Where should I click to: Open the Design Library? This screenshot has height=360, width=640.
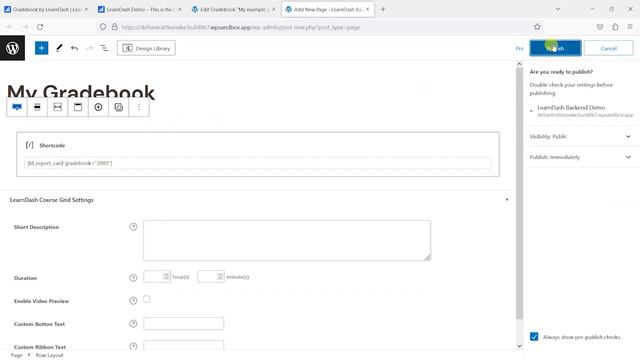click(x=146, y=48)
